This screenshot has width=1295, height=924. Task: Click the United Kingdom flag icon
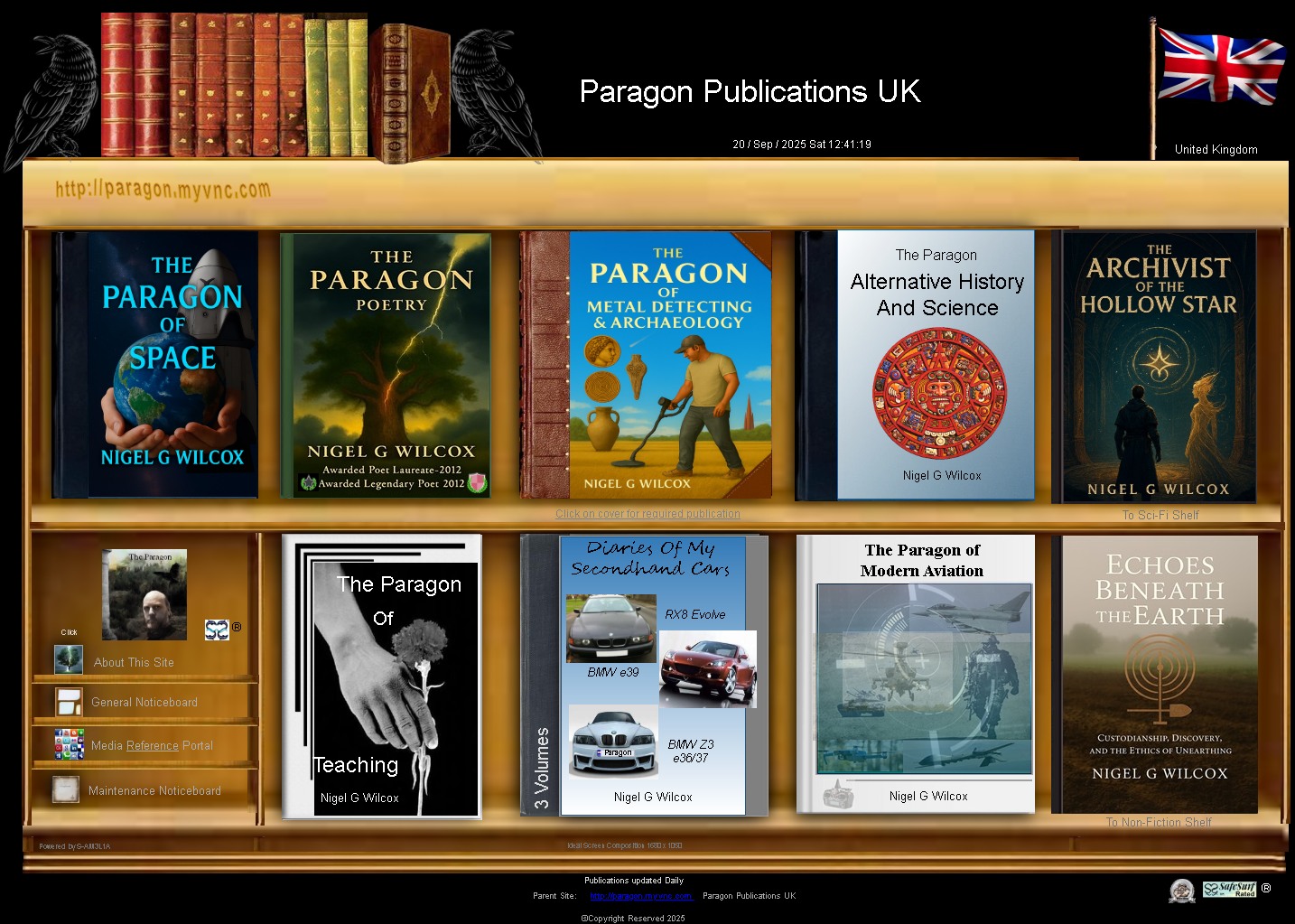1220,68
